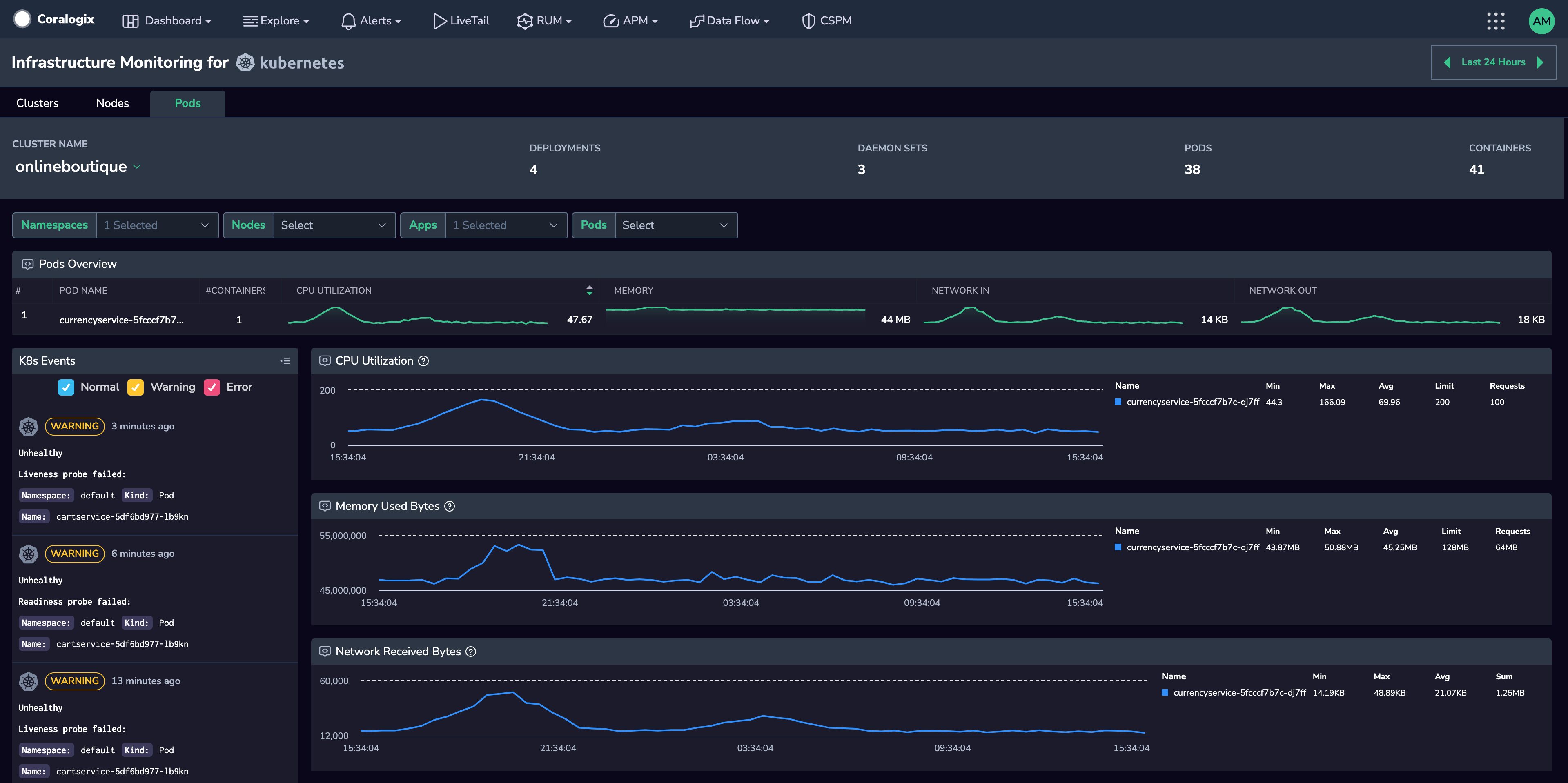The image size is (1568, 783).
Task: Toggle the Normal events checkbox
Action: point(66,387)
